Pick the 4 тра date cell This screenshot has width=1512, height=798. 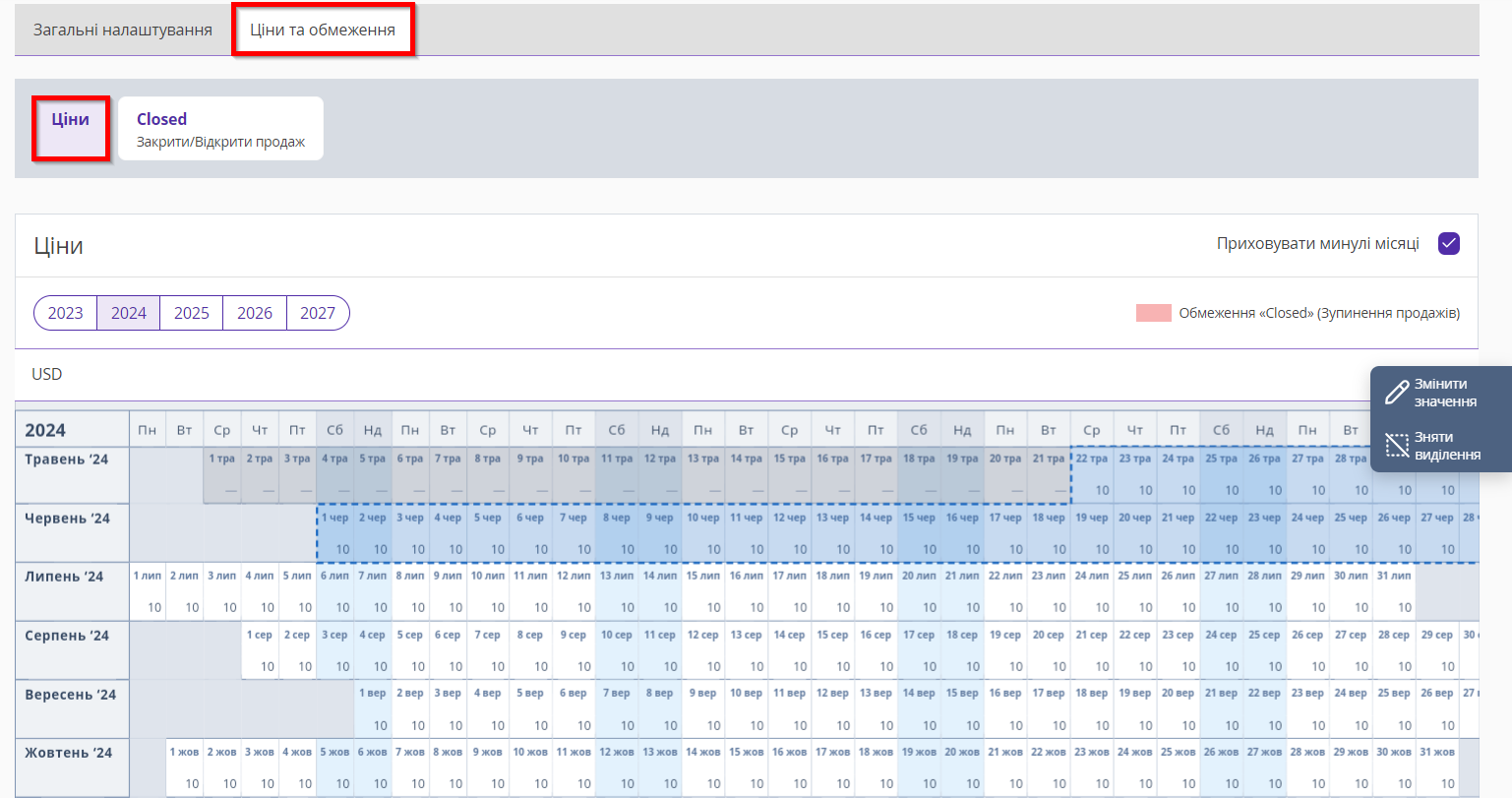[335, 475]
